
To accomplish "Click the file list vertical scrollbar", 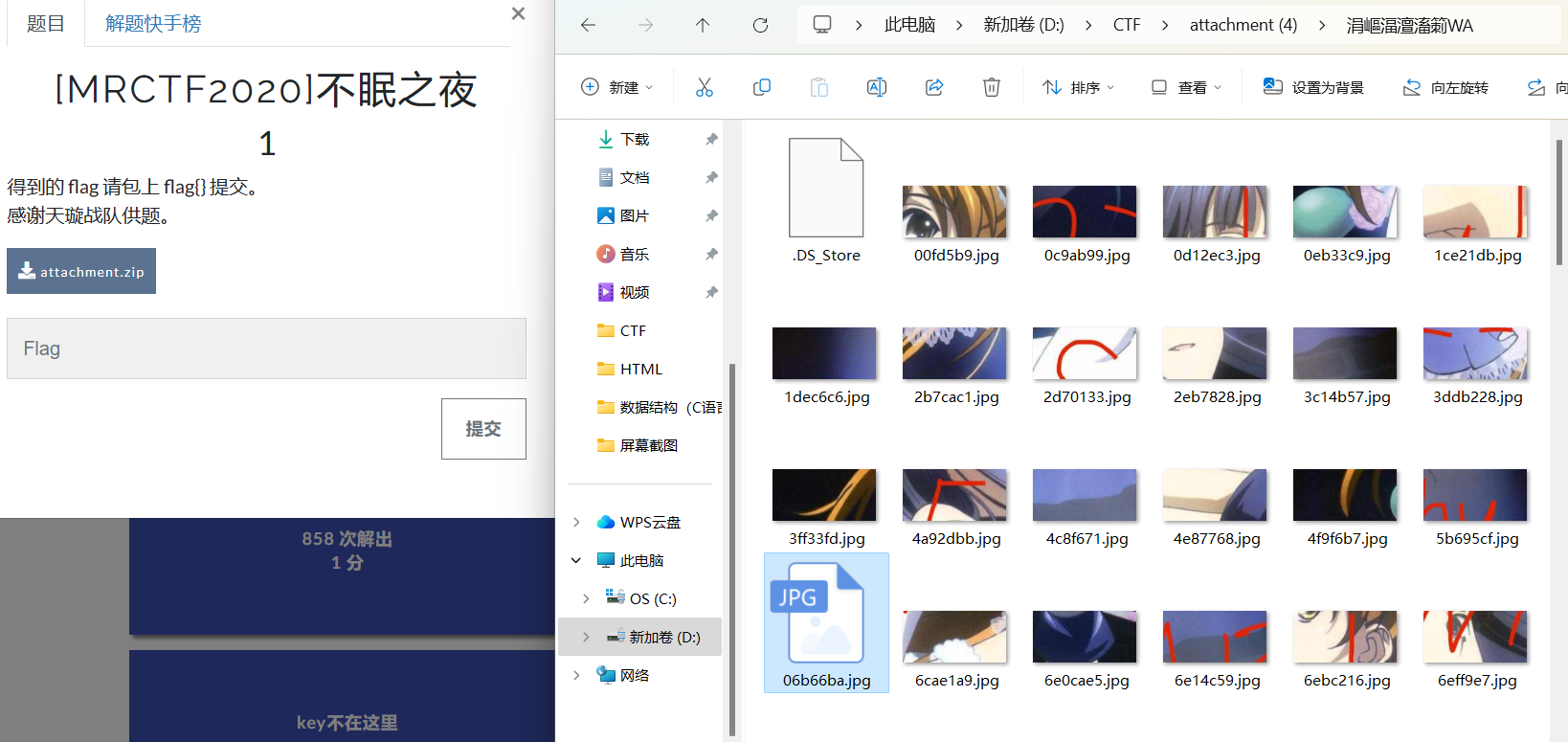I will (1559, 201).
